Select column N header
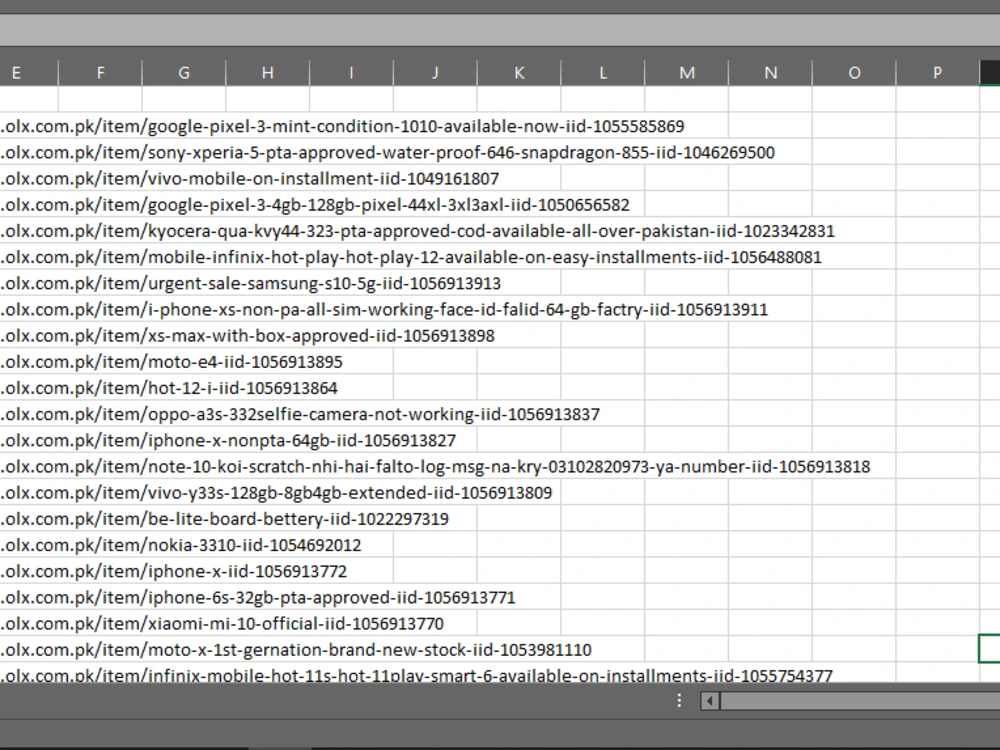The height and width of the screenshot is (750, 1000). click(x=770, y=73)
